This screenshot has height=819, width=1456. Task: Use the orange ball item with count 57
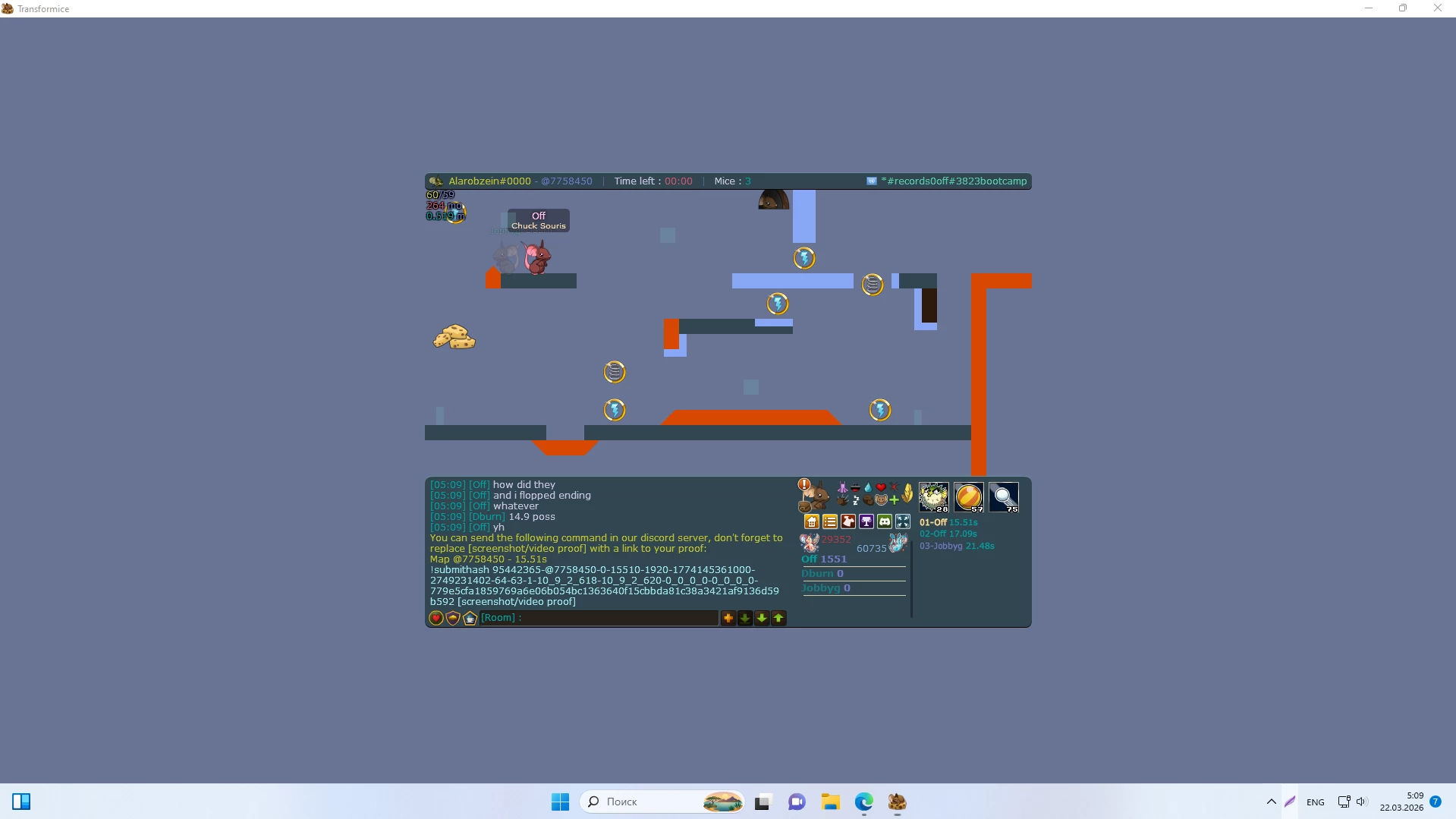coord(969,497)
